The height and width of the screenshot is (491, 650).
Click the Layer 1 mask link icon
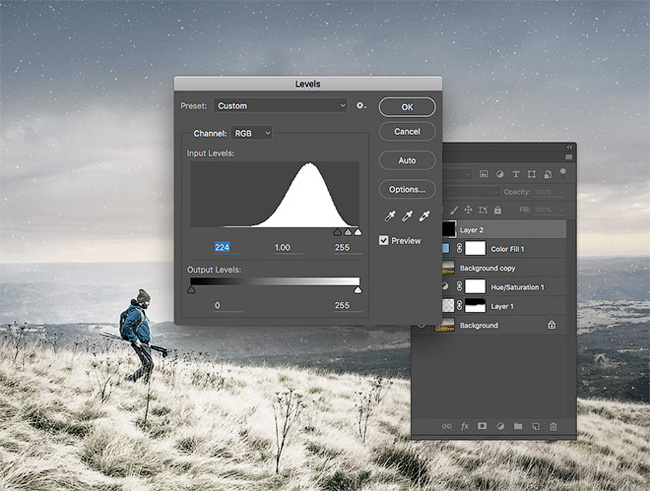coord(459,306)
